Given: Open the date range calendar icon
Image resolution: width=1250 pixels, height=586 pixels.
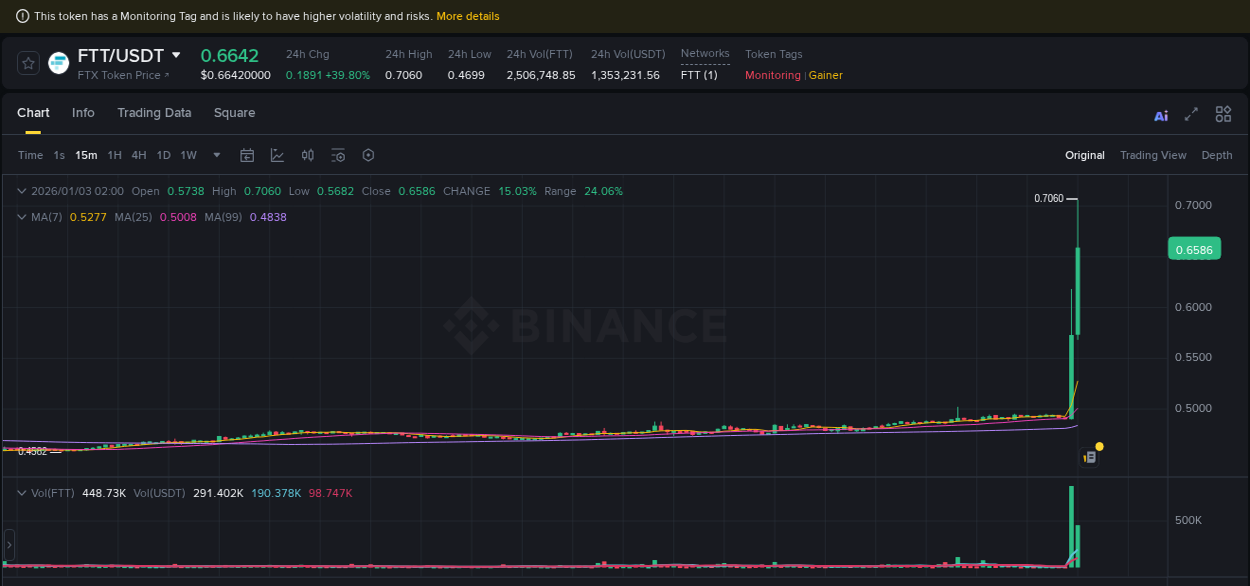Looking at the screenshot, I should coord(247,155).
